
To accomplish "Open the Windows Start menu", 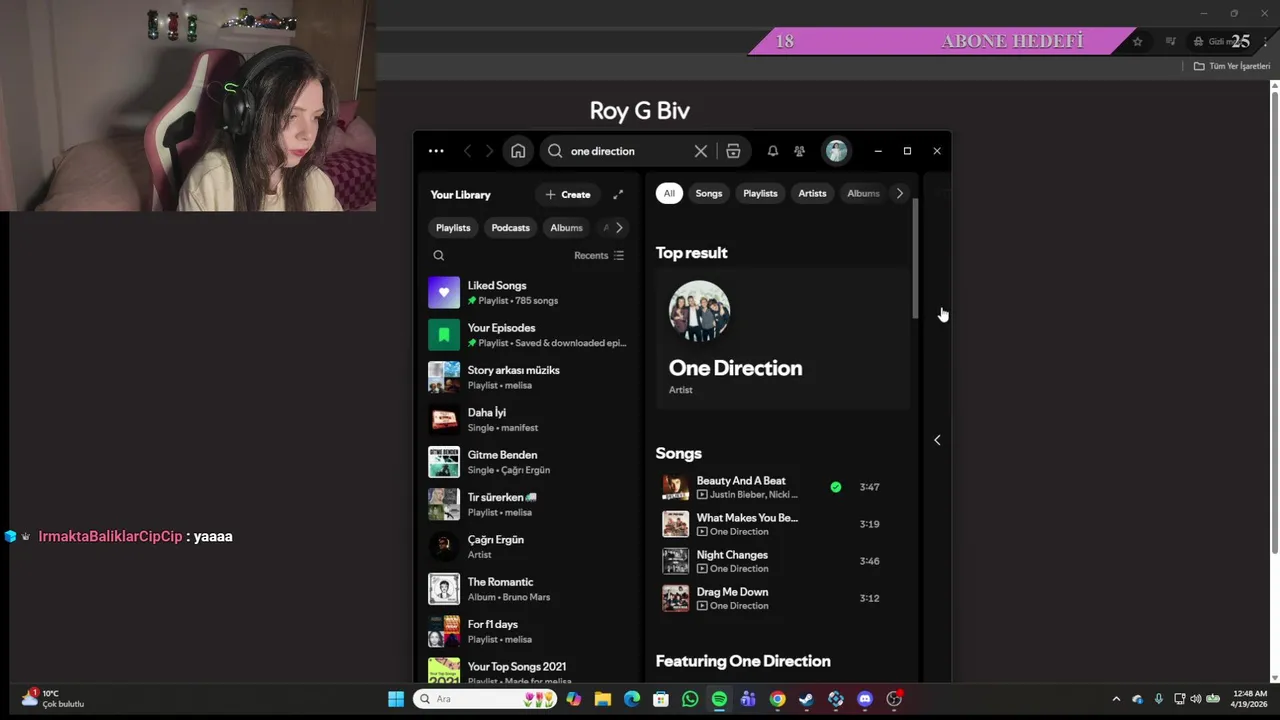I will coord(396,699).
